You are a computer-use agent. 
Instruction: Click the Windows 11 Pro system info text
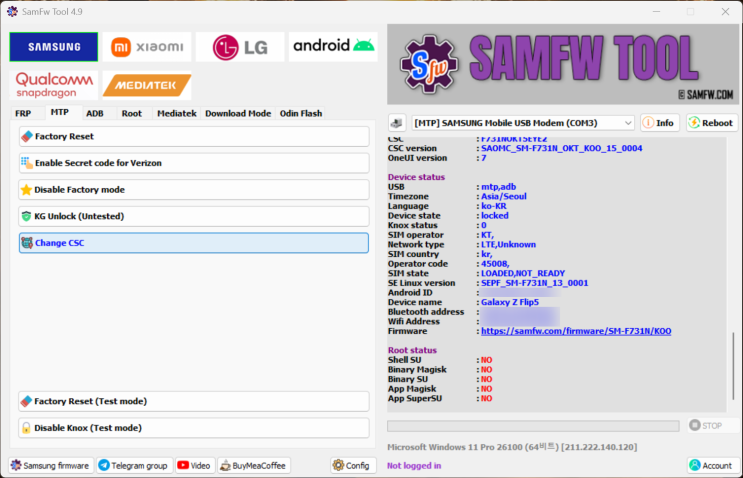point(512,447)
